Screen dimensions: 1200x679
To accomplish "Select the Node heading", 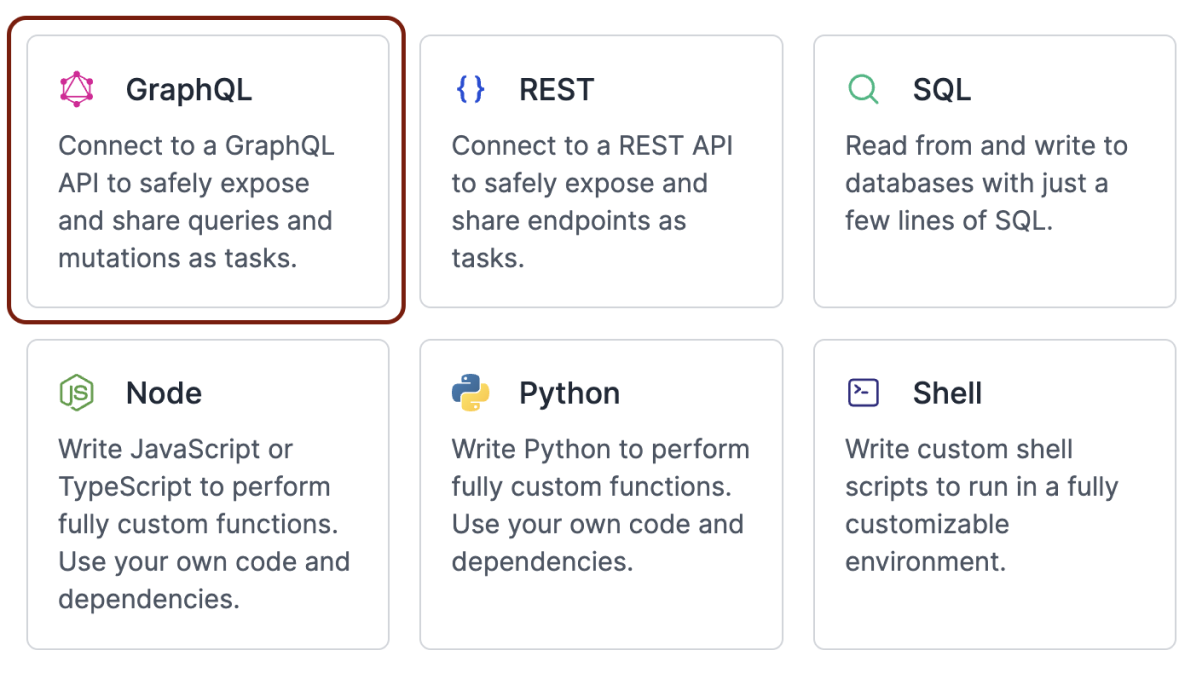I will pyautogui.click(x=164, y=393).
